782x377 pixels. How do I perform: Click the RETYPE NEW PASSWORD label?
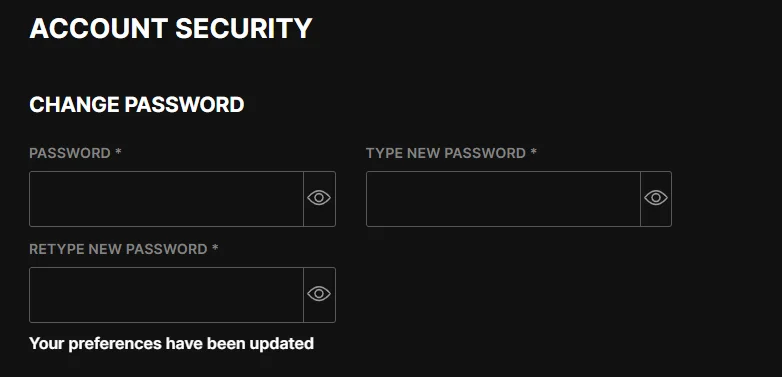pyautogui.click(x=118, y=249)
